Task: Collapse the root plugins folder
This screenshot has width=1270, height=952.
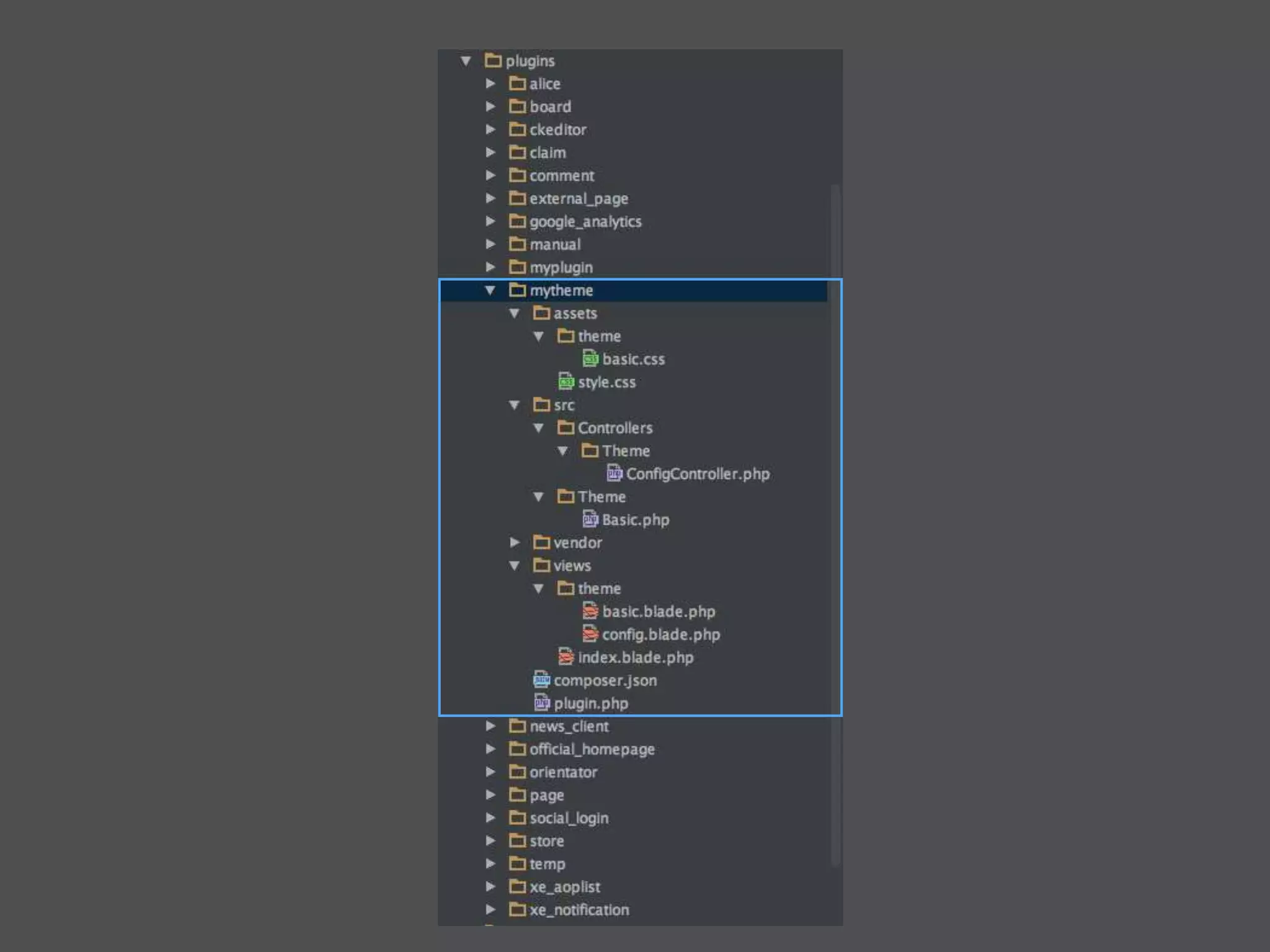Action: (466, 61)
